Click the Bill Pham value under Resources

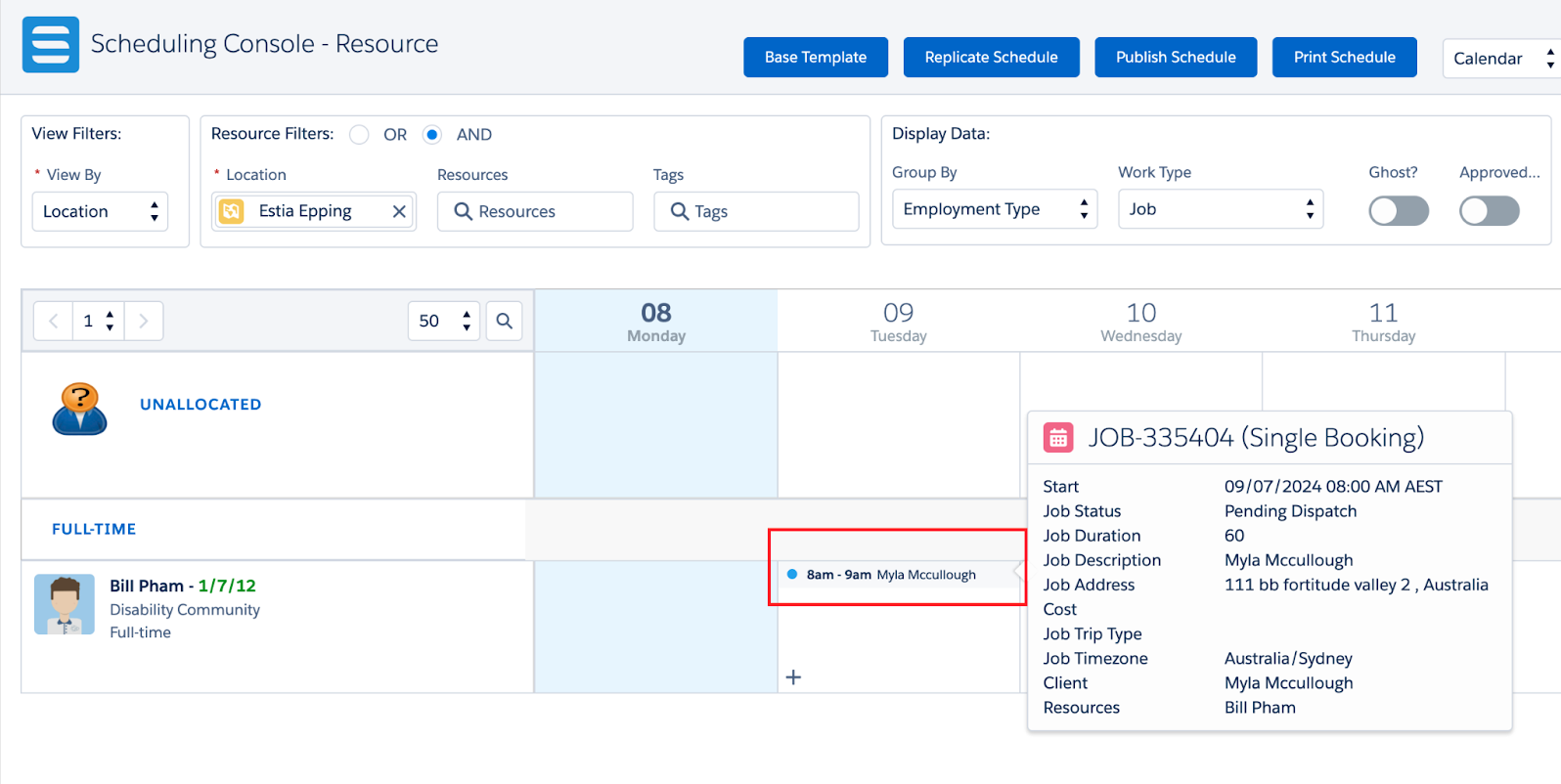1260,708
